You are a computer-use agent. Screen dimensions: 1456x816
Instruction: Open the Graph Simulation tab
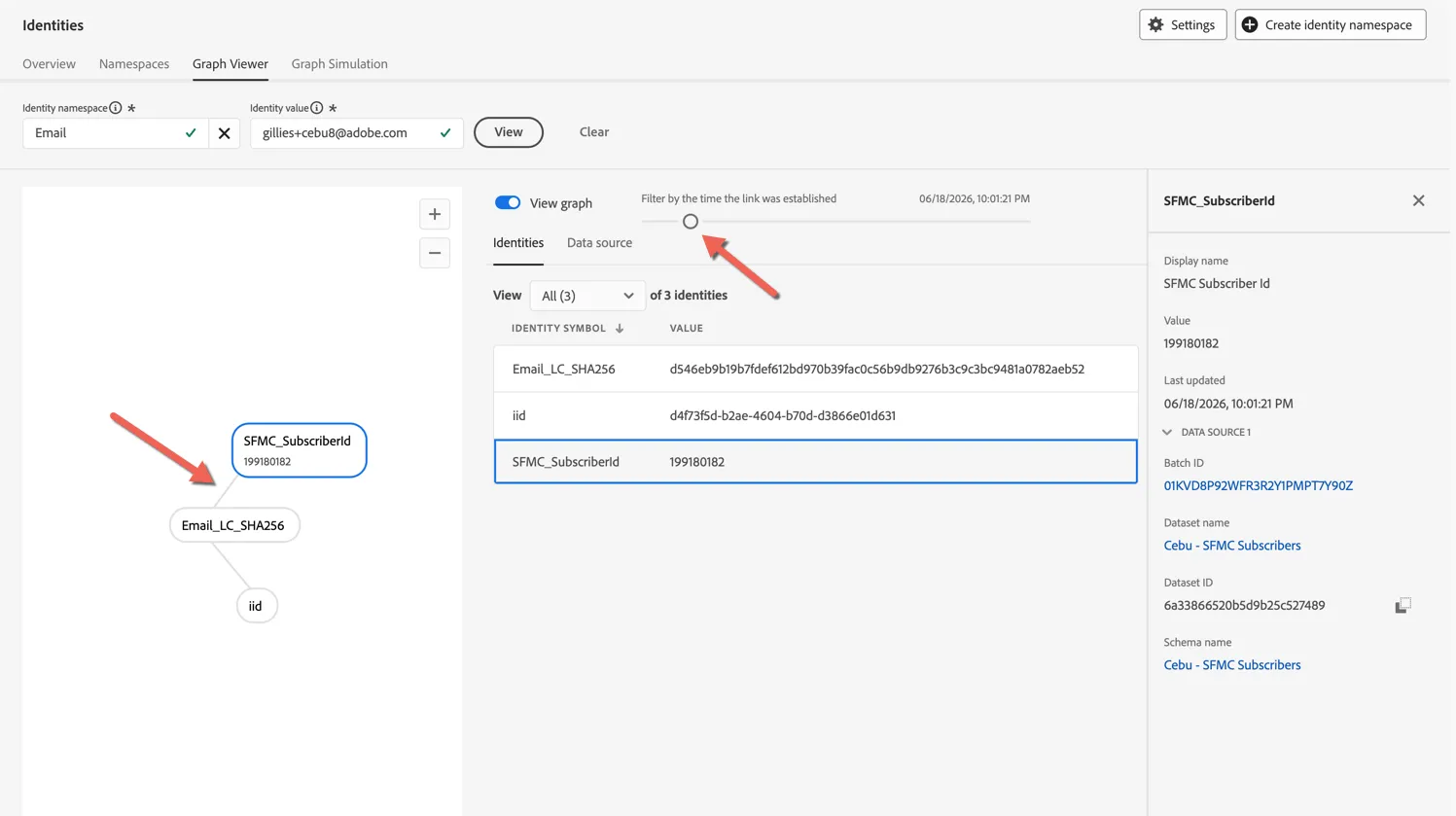[x=339, y=64]
